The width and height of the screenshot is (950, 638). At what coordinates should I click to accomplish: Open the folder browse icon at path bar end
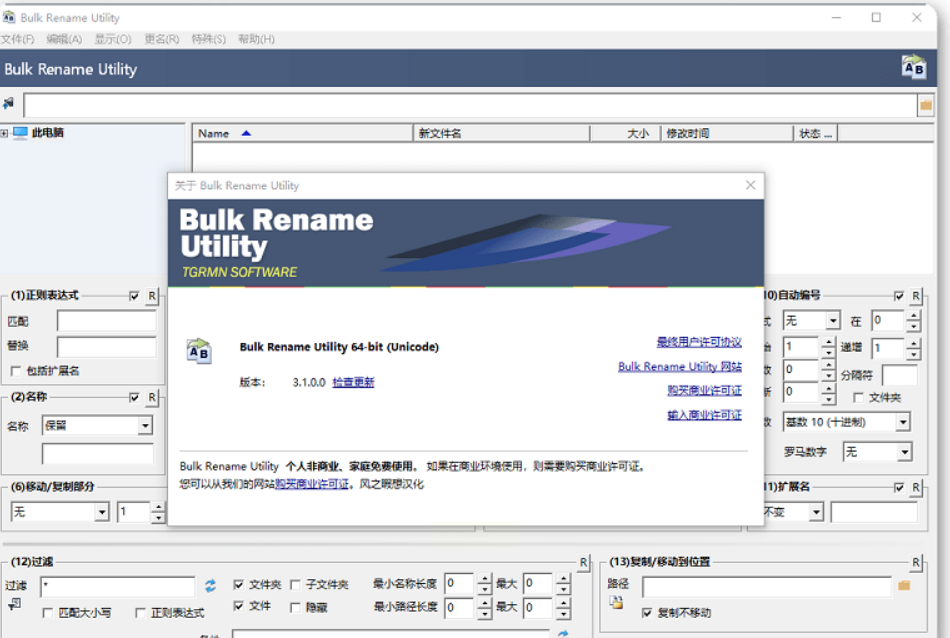tap(926, 105)
